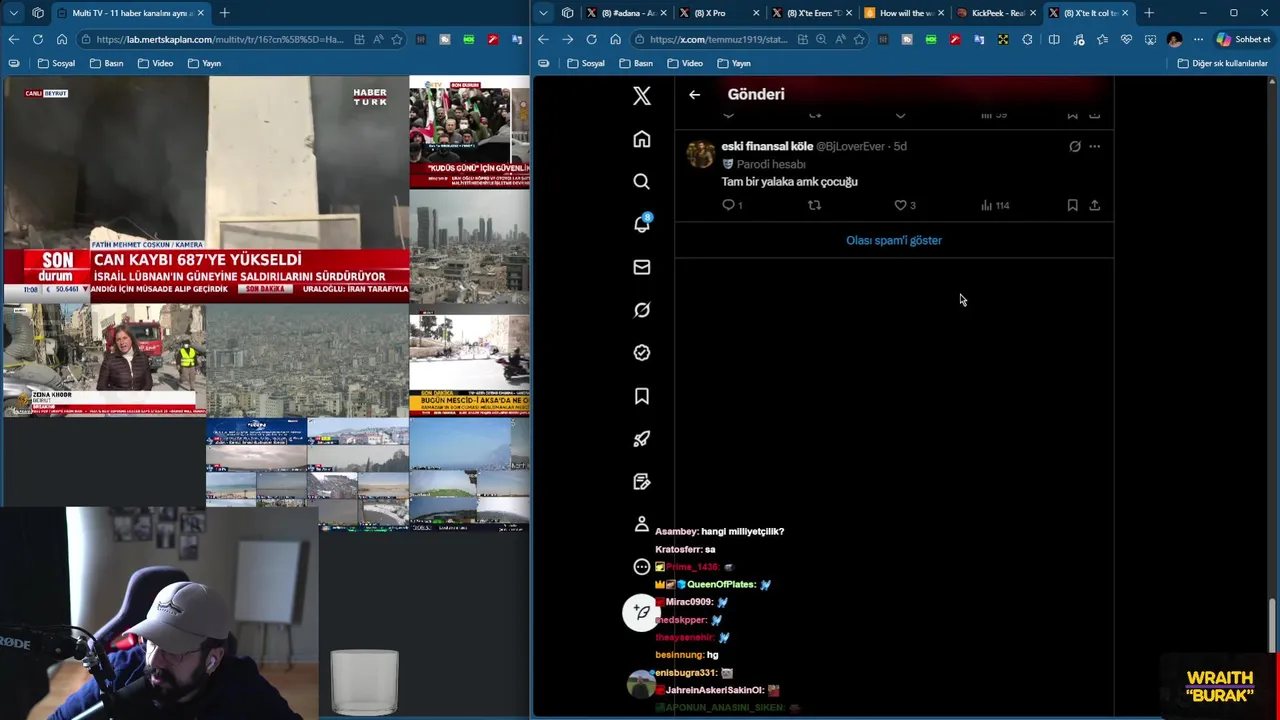The width and height of the screenshot is (1280, 720).
Task: Open X notifications bell
Action: (642, 224)
